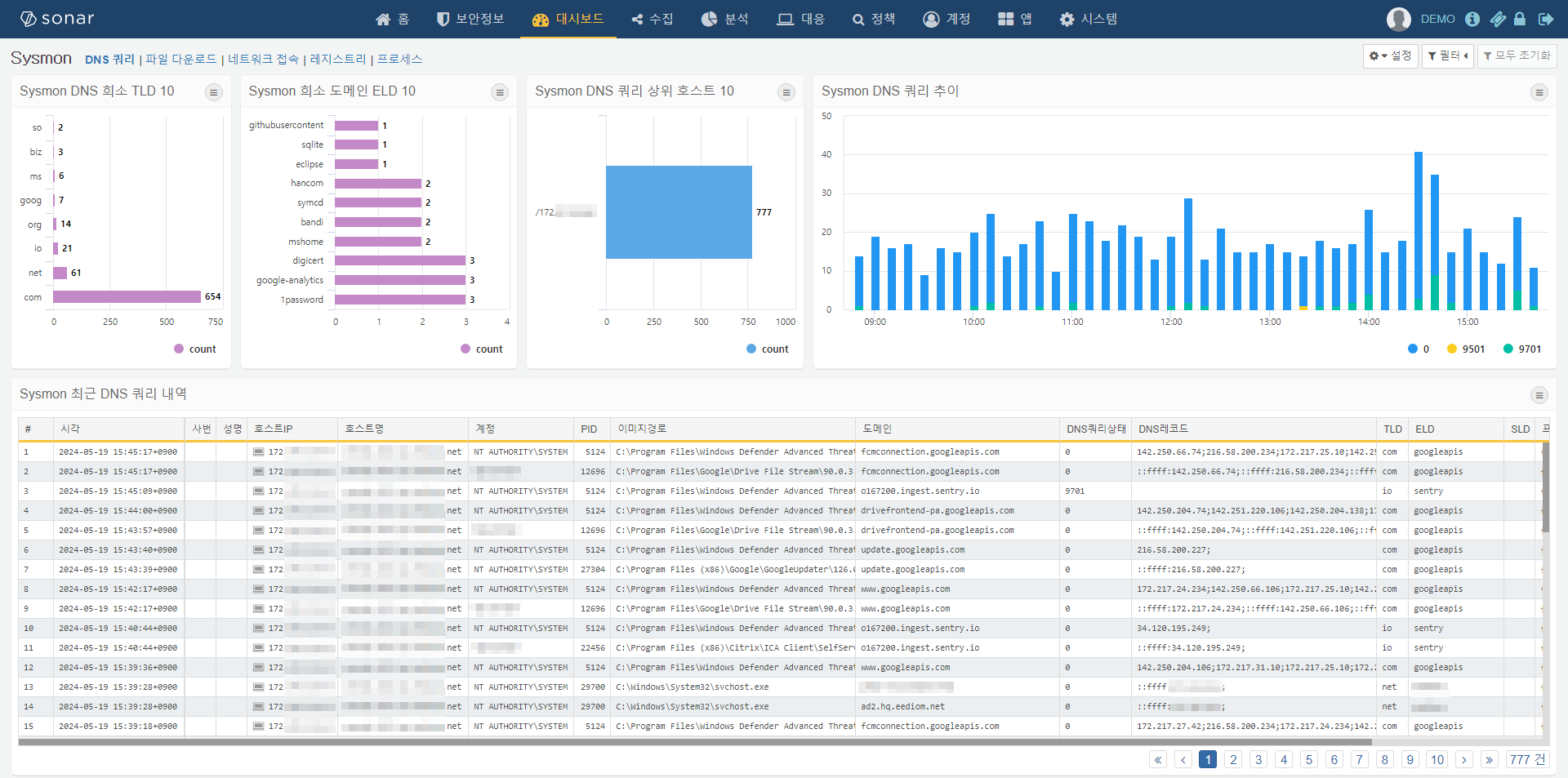Click the DEMO user avatar
1568x778 pixels.
coord(1399,19)
